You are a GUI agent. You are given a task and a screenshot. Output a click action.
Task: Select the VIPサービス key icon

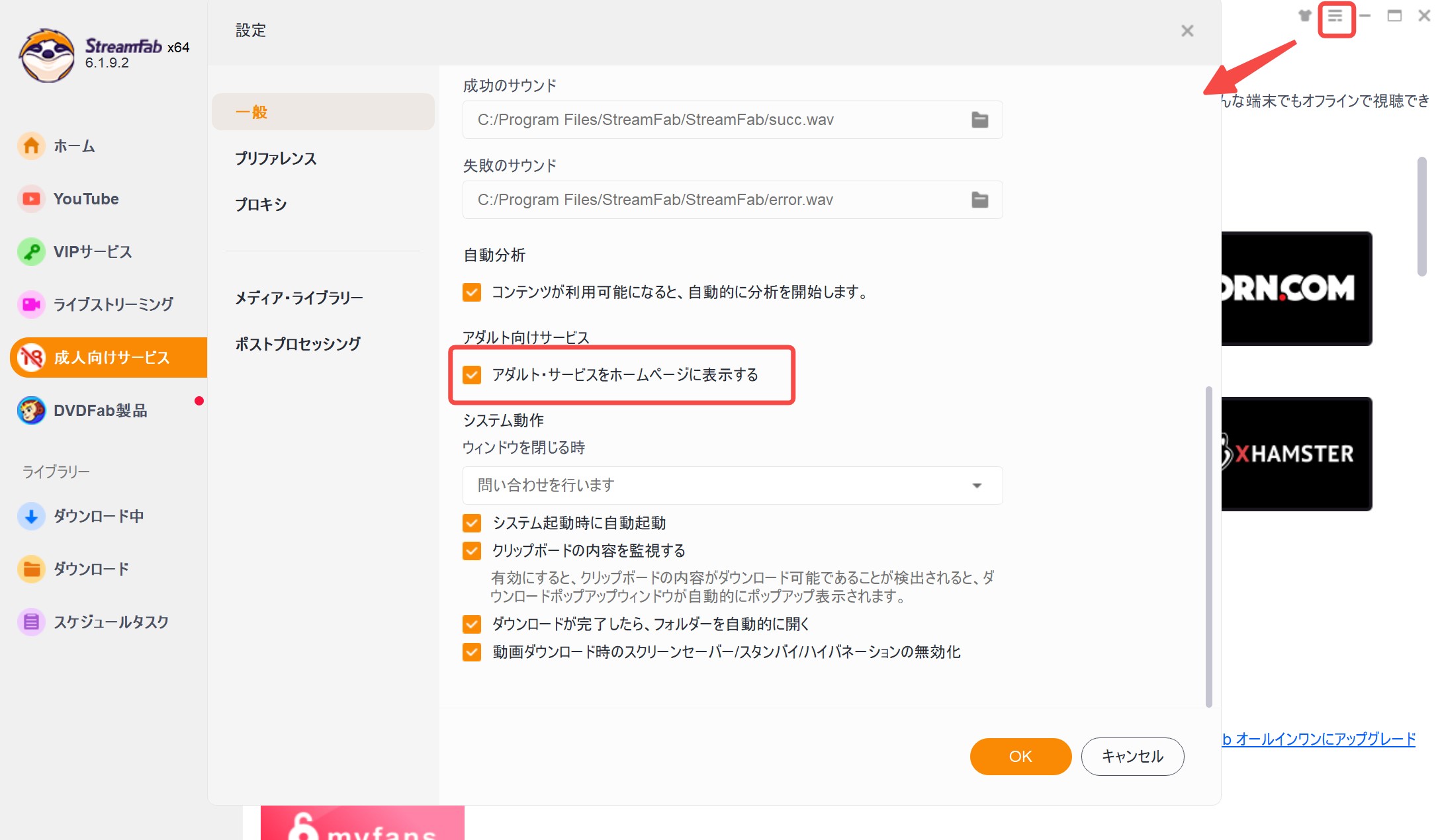[31, 251]
